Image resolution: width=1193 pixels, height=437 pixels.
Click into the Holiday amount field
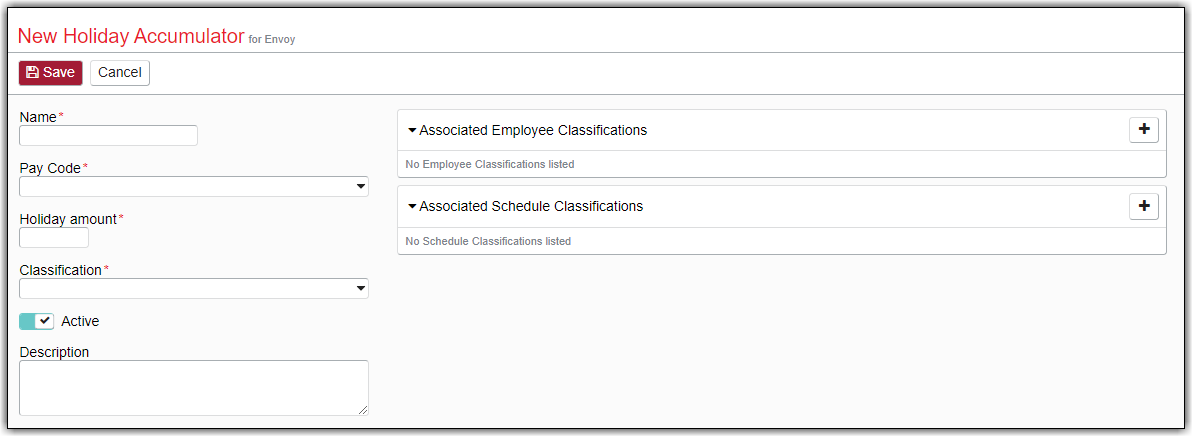tap(54, 238)
